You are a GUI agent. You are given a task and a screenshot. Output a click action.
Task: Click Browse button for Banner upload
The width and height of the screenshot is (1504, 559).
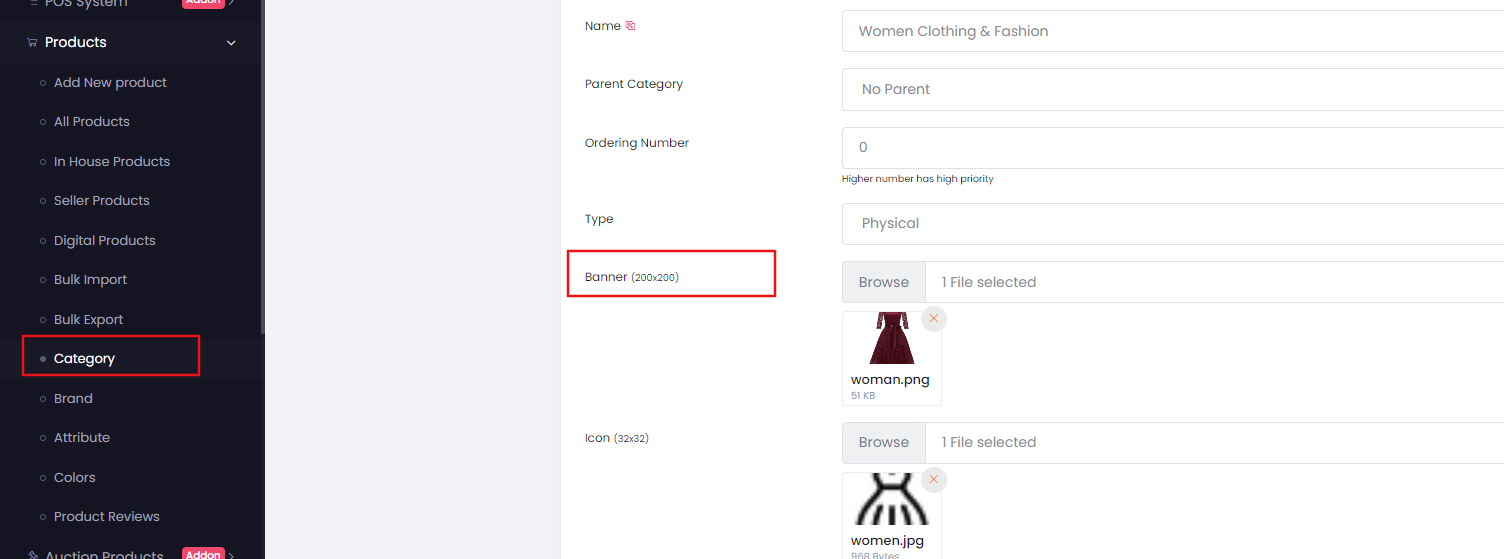884,282
